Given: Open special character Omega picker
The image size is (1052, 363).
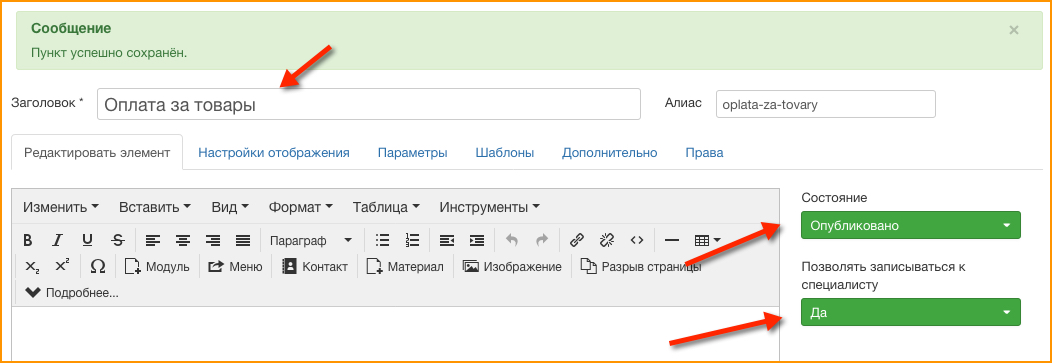Looking at the screenshot, I should [97, 266].
